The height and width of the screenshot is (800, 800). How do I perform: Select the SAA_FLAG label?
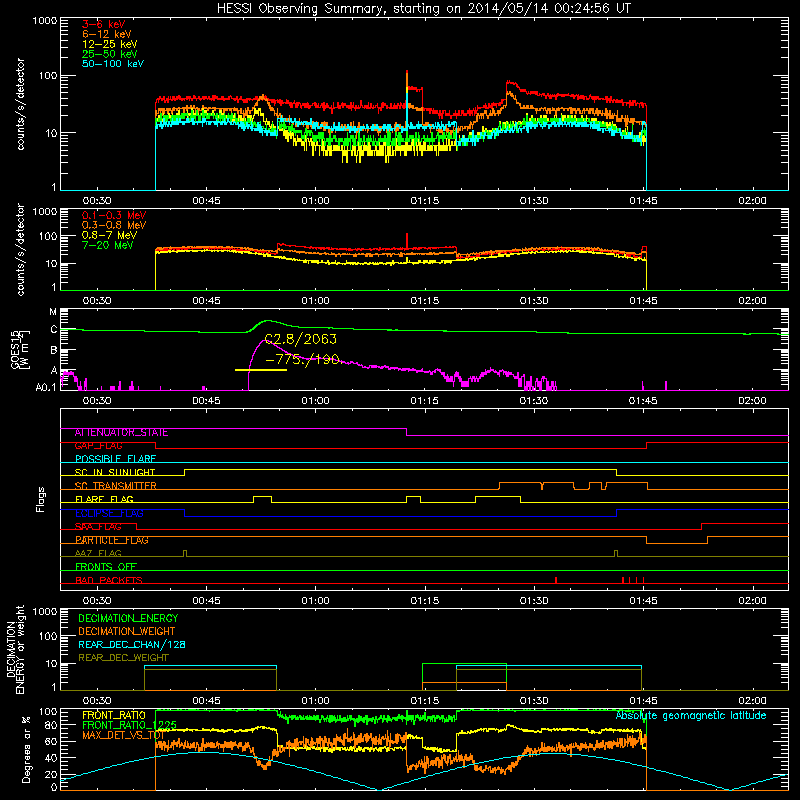(98, 527)
